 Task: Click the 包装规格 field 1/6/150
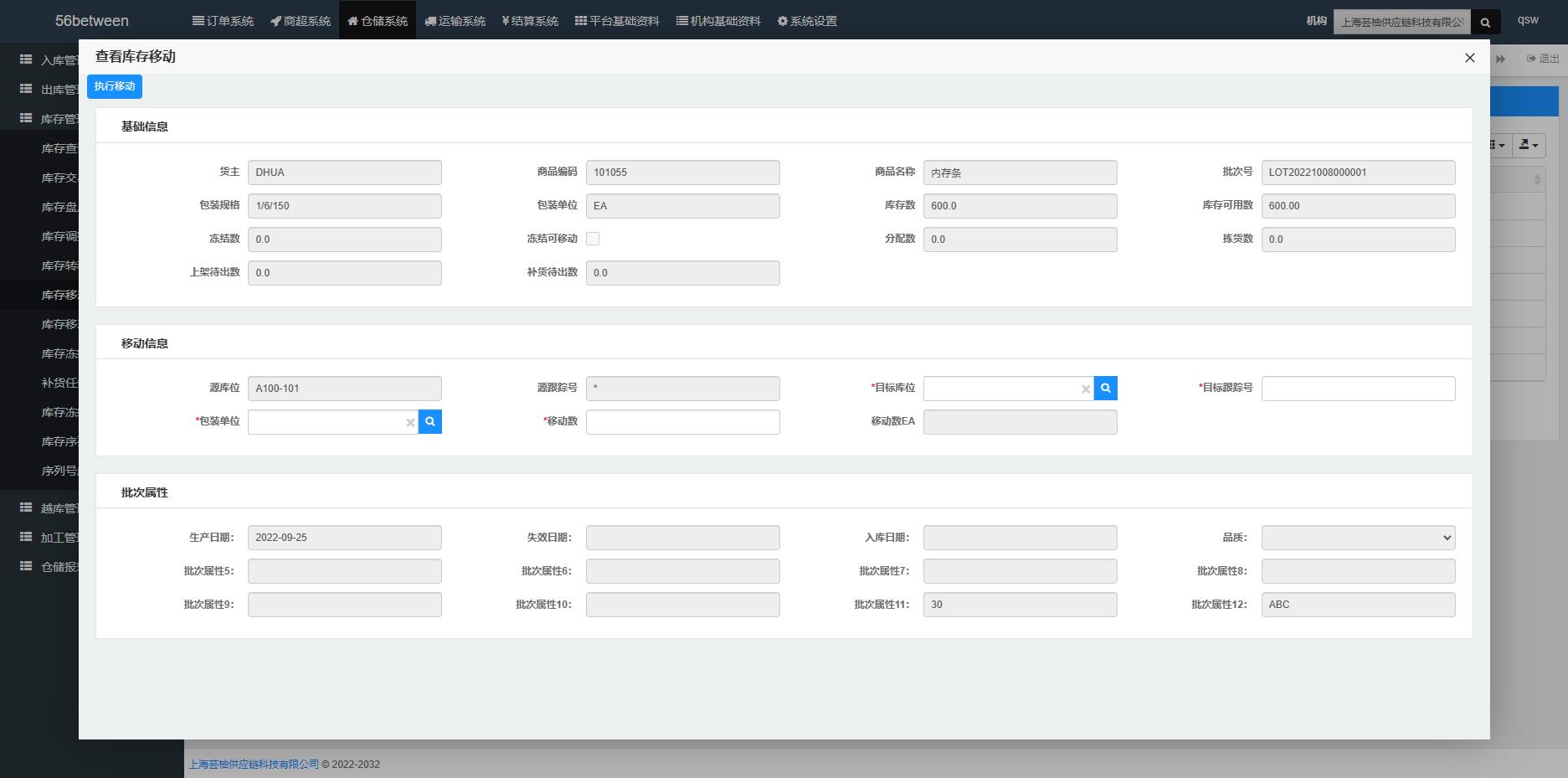(344, 206)
